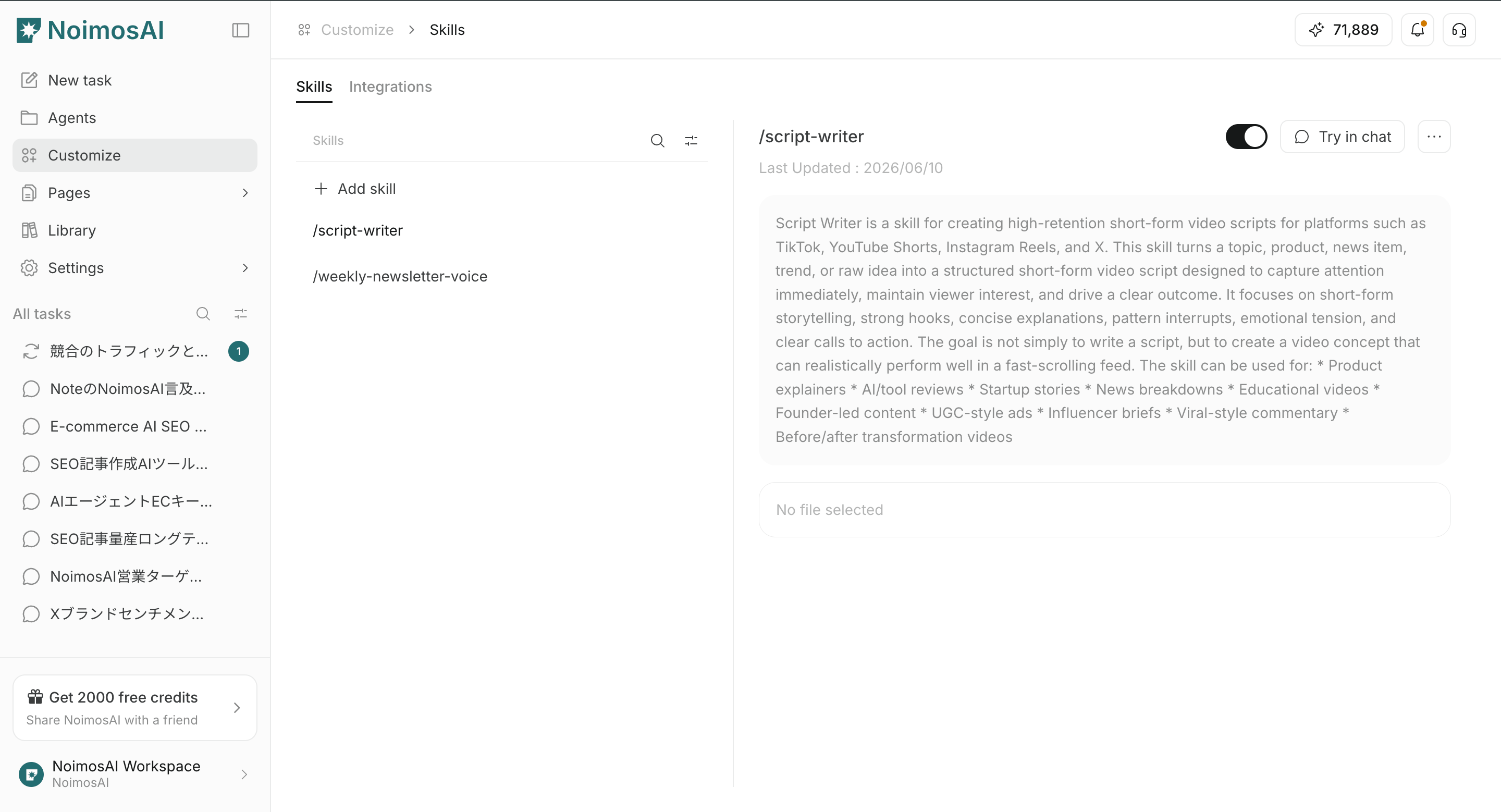Click the credits sparkle counter 71,889

[x=1343, y=30]
